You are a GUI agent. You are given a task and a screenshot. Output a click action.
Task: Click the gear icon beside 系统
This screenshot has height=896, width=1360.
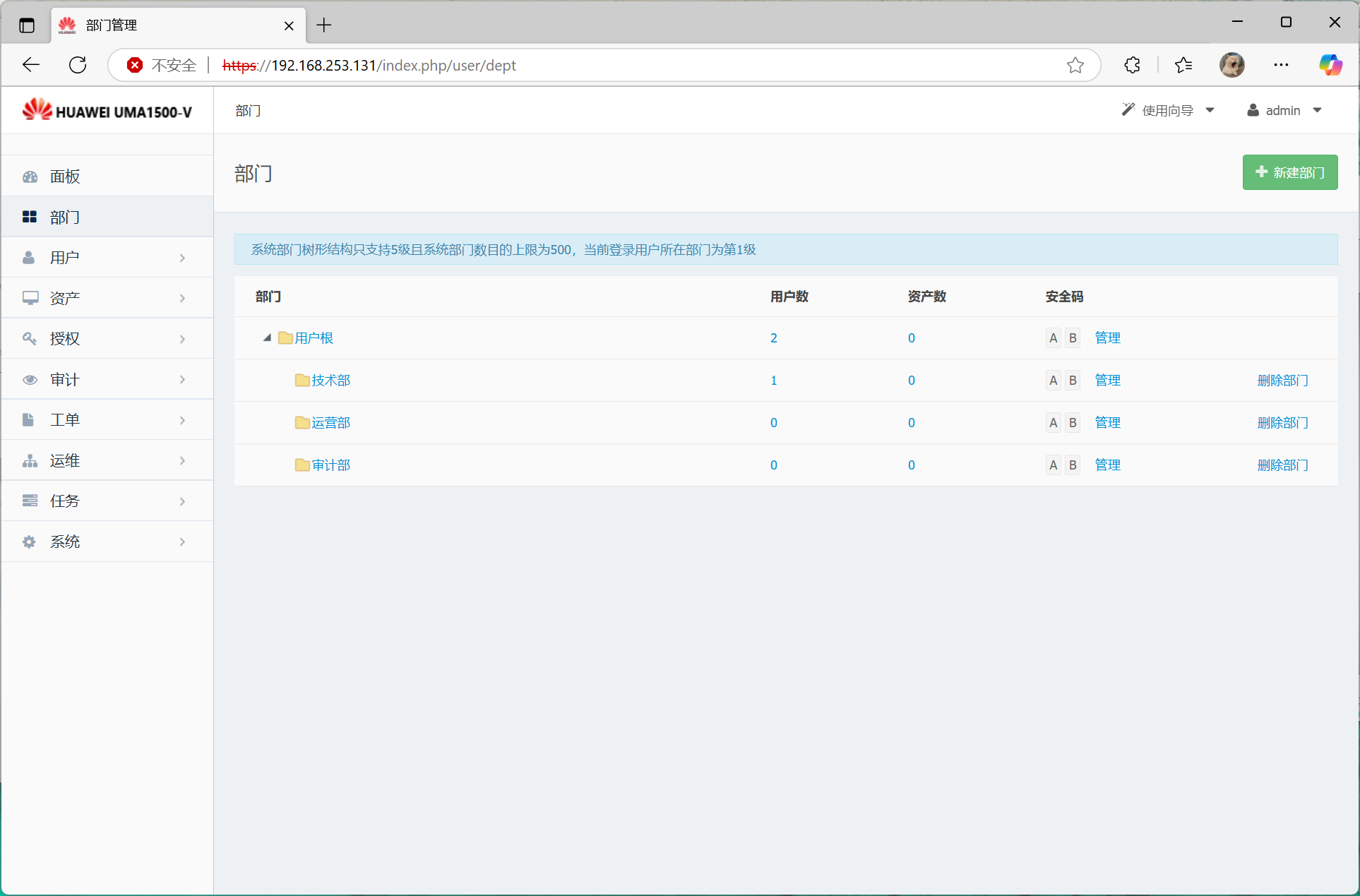[30, 542]
